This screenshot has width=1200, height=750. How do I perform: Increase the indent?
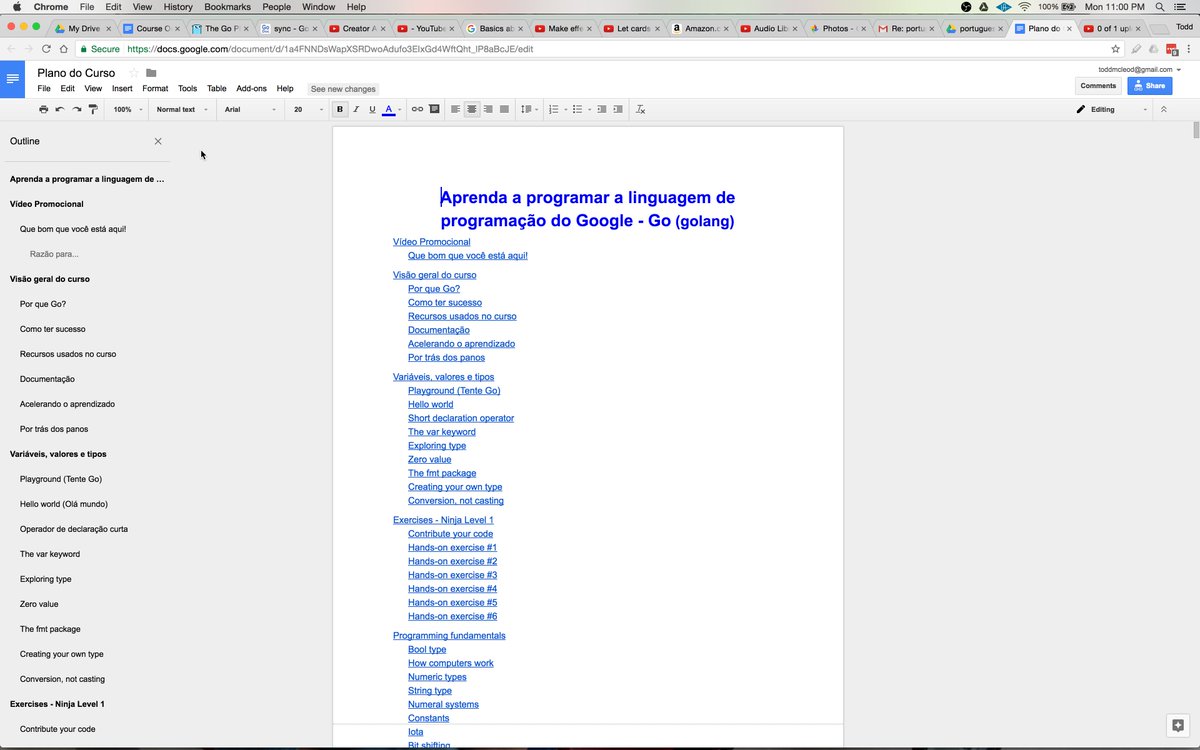pos(618,109)
